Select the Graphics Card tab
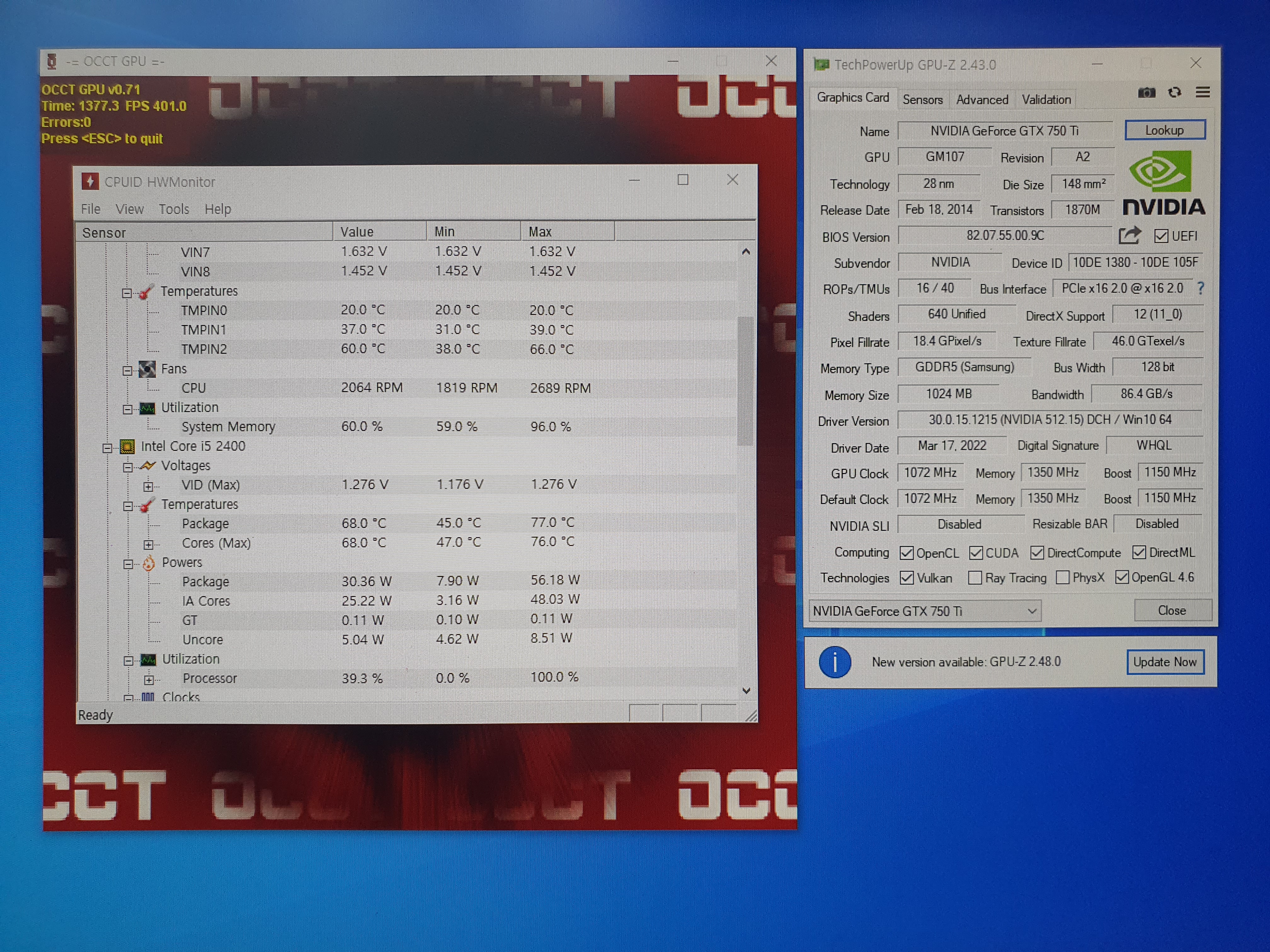This screenshot has width=1270, height=952. [x=853, y=98]
